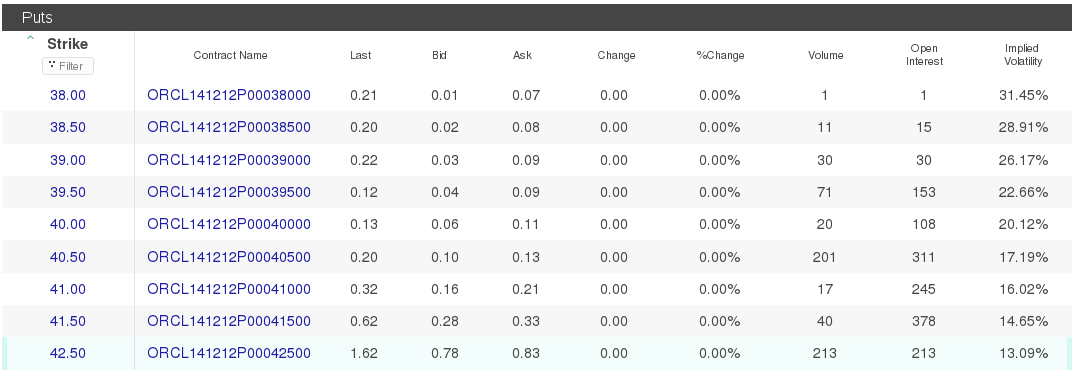Sort by the Last column header
This screenshot has height=377, width=1076.
(360, 56)
